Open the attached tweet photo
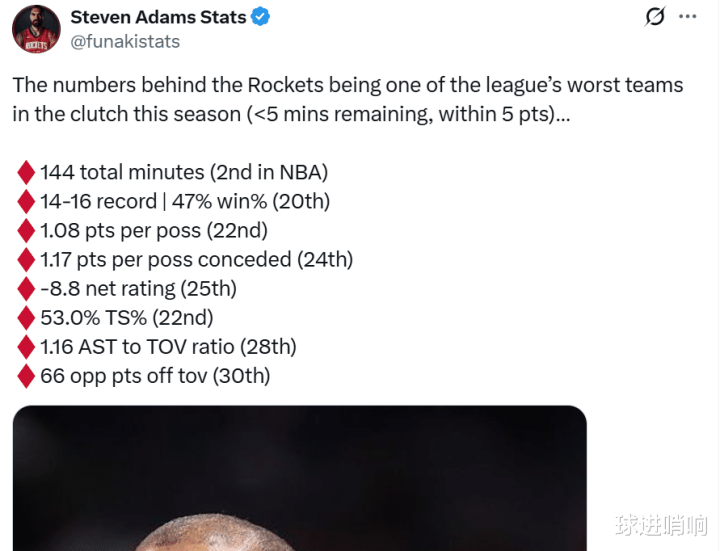Image resolution: width=720 pixels, height=551 pixels. pyautogui.click(x=299, y=478)
